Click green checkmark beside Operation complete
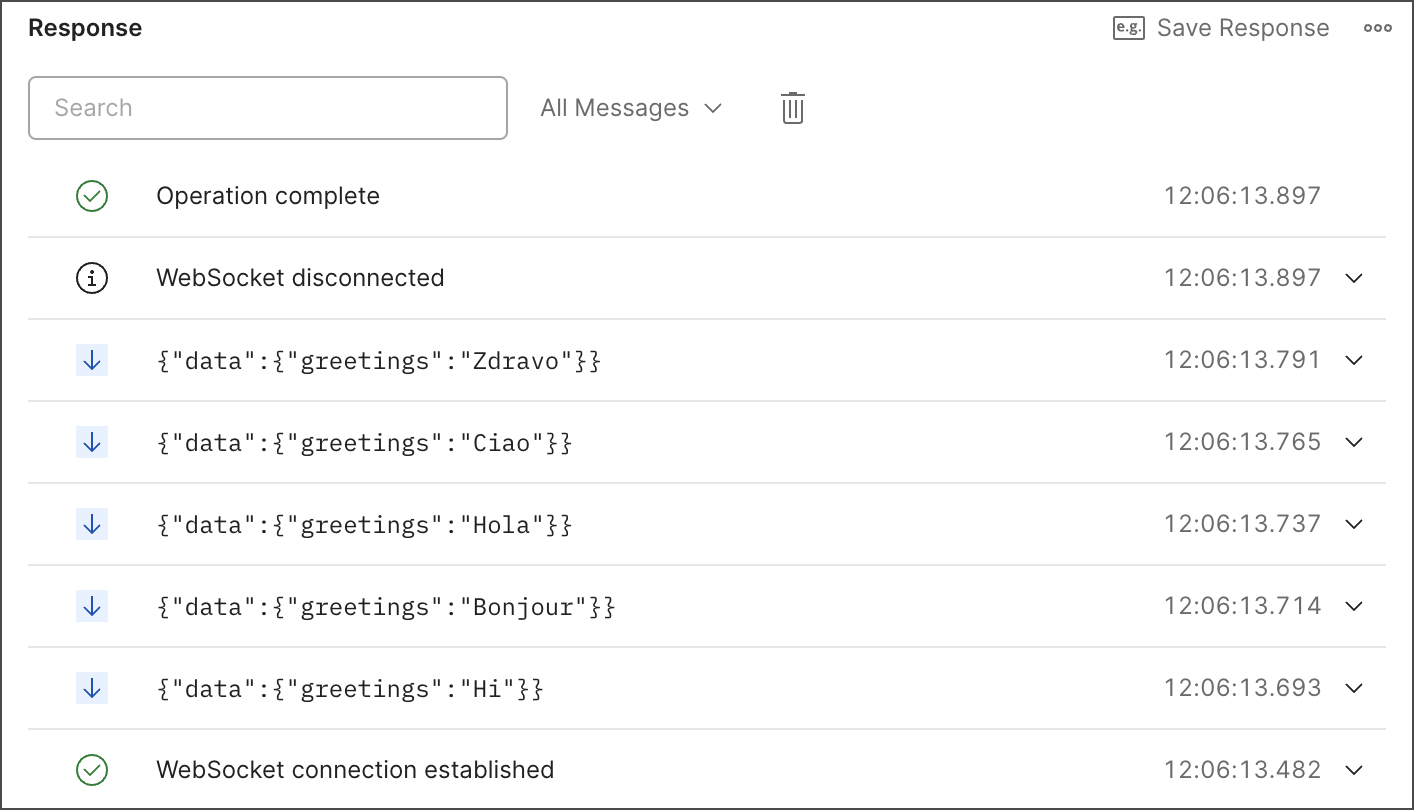 [92, 196]
